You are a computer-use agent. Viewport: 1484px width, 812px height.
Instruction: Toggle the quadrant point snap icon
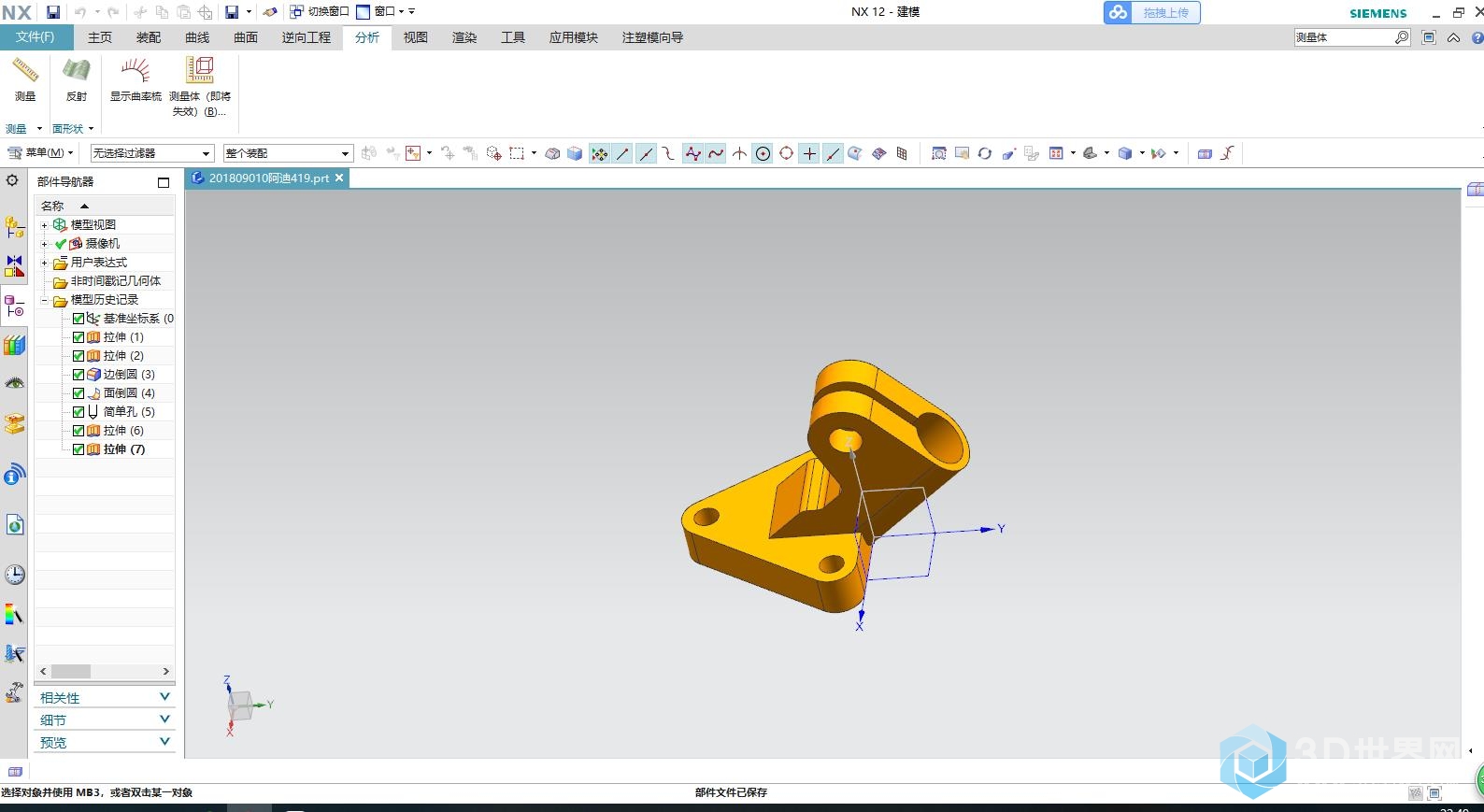[786, 153]
